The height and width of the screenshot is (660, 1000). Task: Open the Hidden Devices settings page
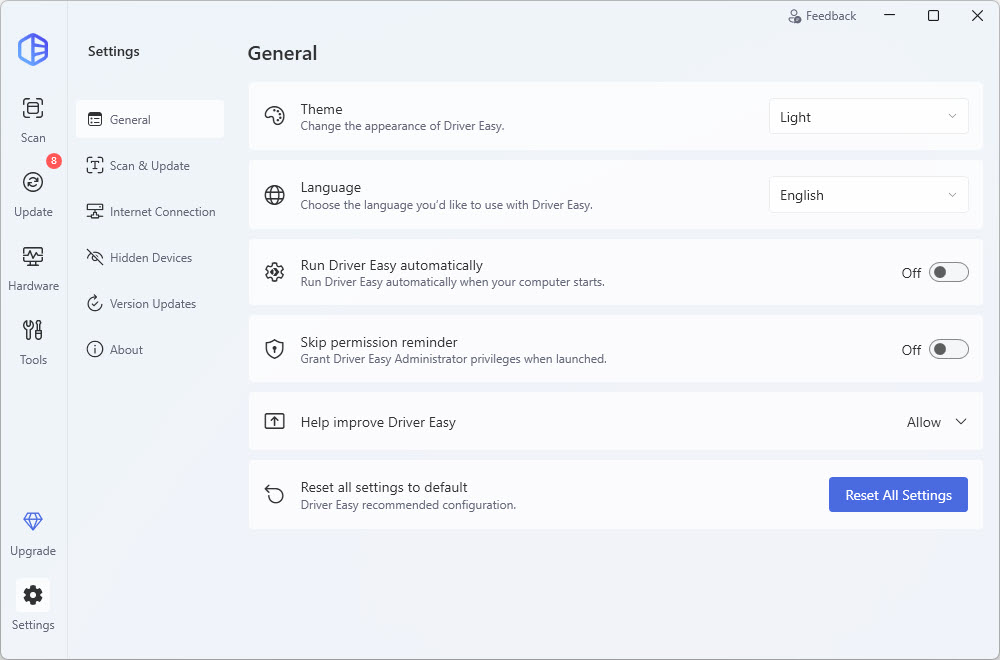(x=150, y=258)
